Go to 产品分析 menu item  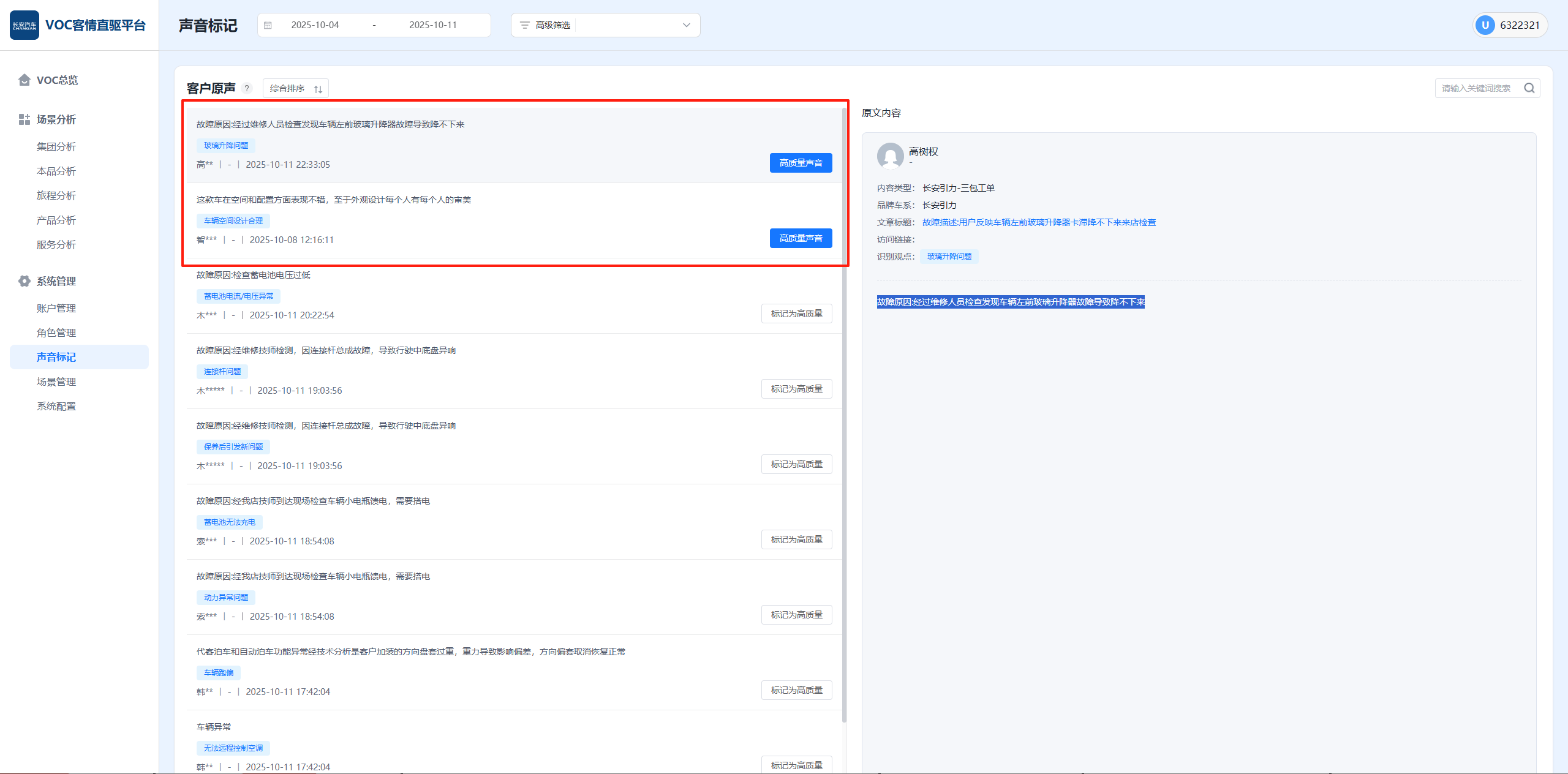point(56,220)
